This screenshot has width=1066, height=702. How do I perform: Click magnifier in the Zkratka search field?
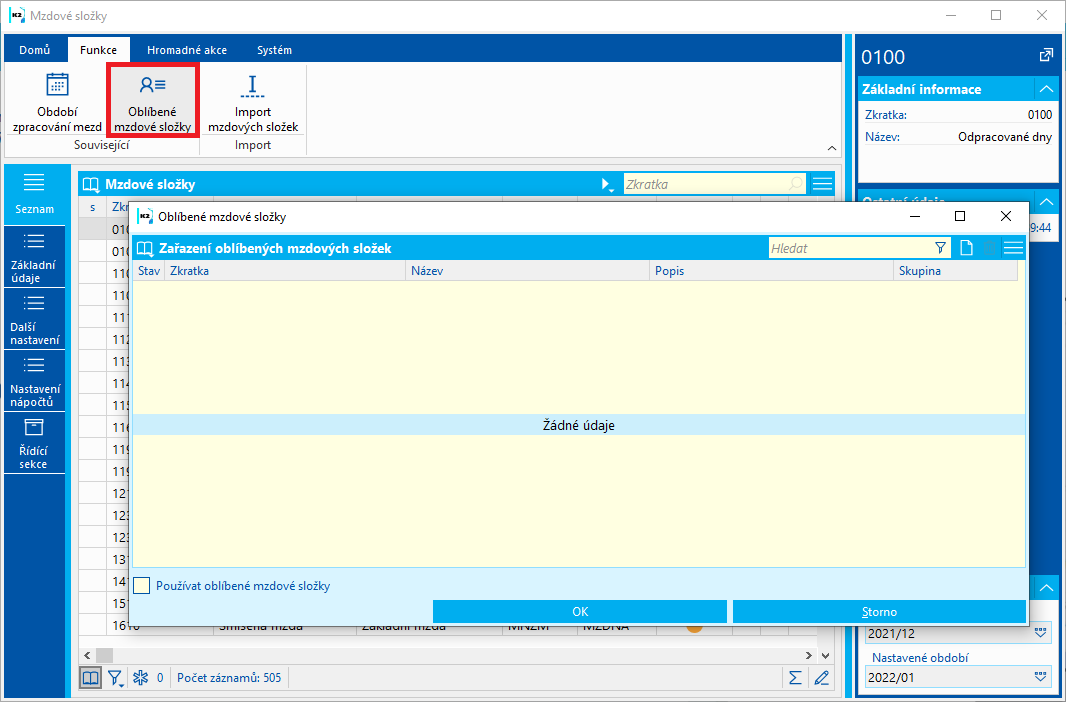click(x=795, y=183)
